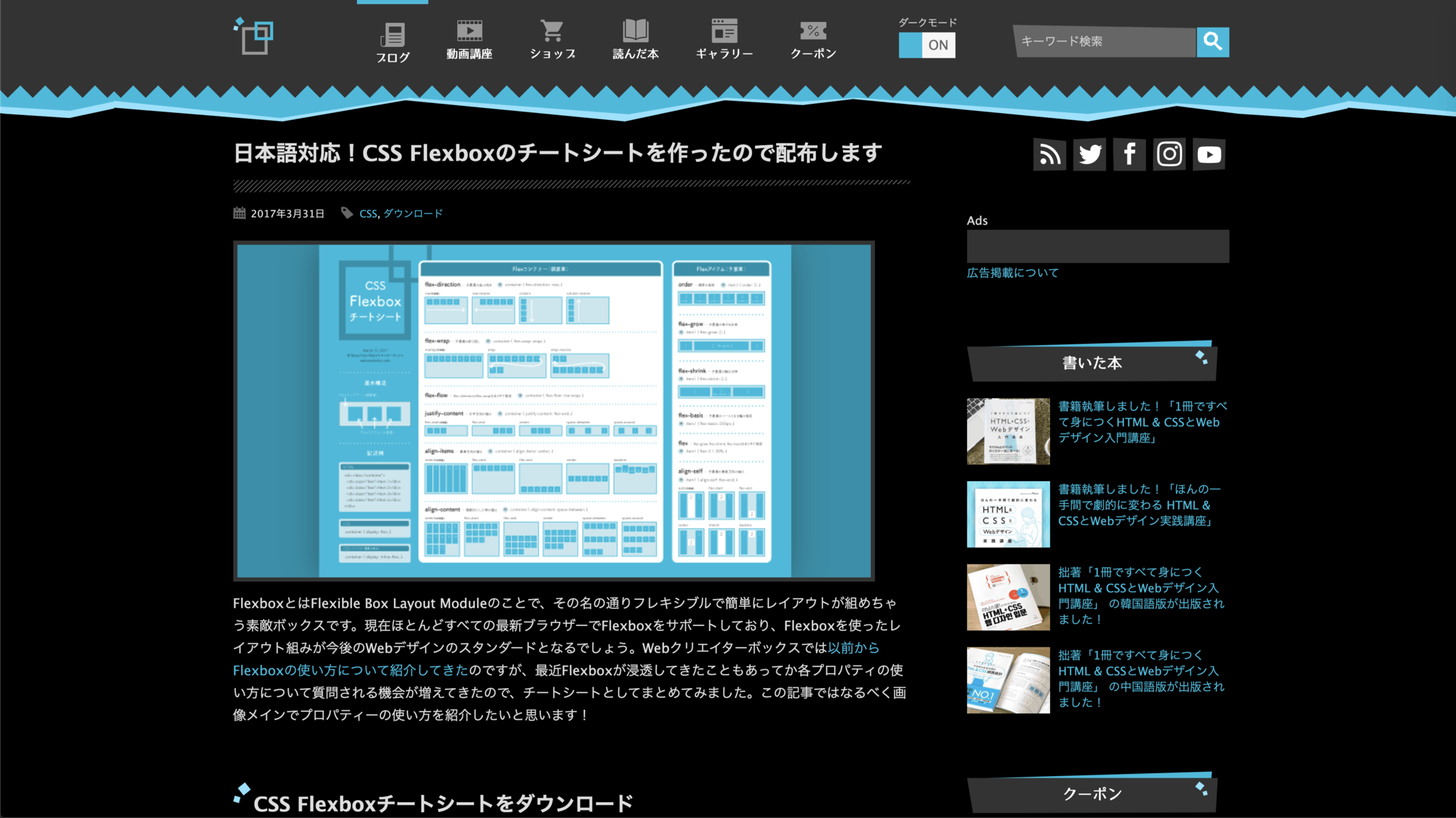The width and height of the screenshot is (1456, 818).
Task: Open the Flexbox cheat sheet image
Action: click(554, 411)
